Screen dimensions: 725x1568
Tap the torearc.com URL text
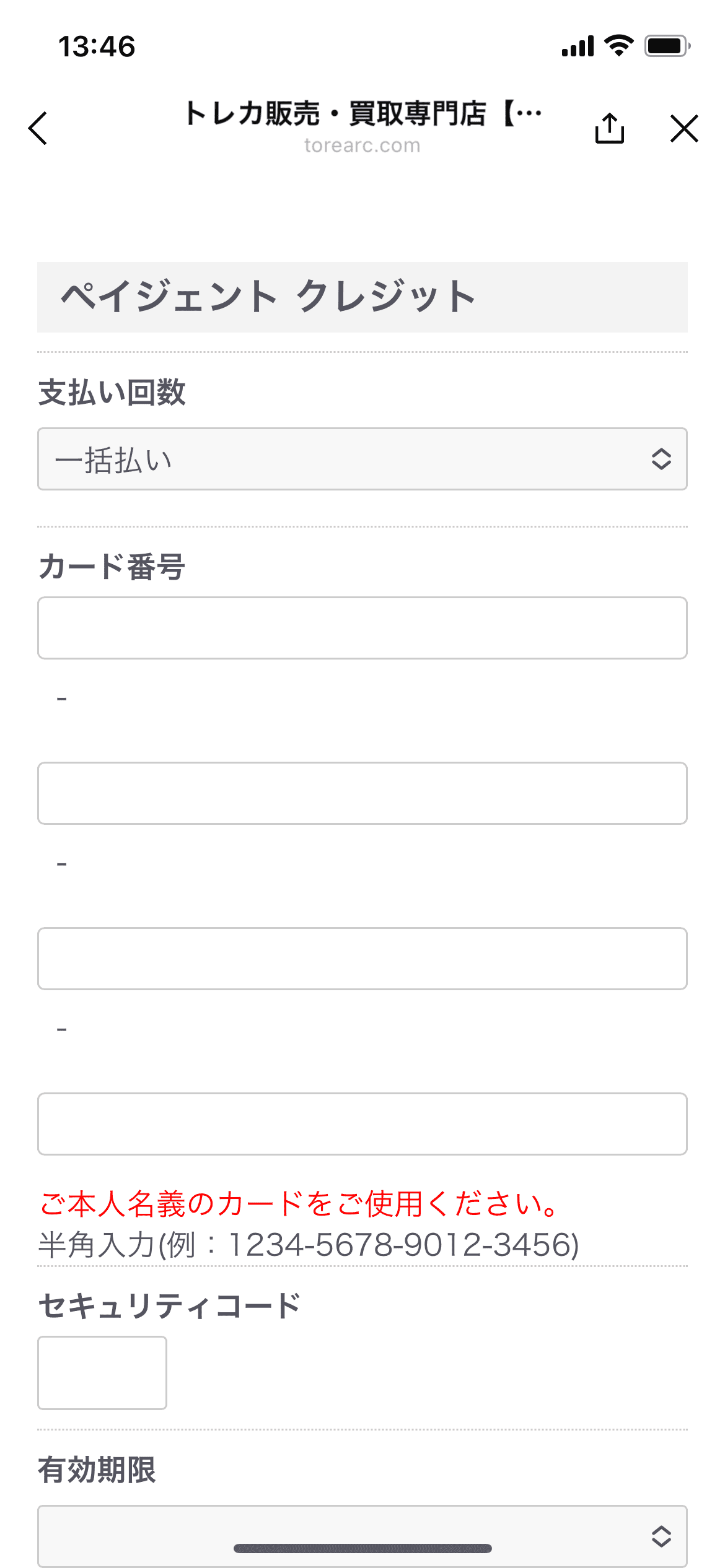point(362,146)
